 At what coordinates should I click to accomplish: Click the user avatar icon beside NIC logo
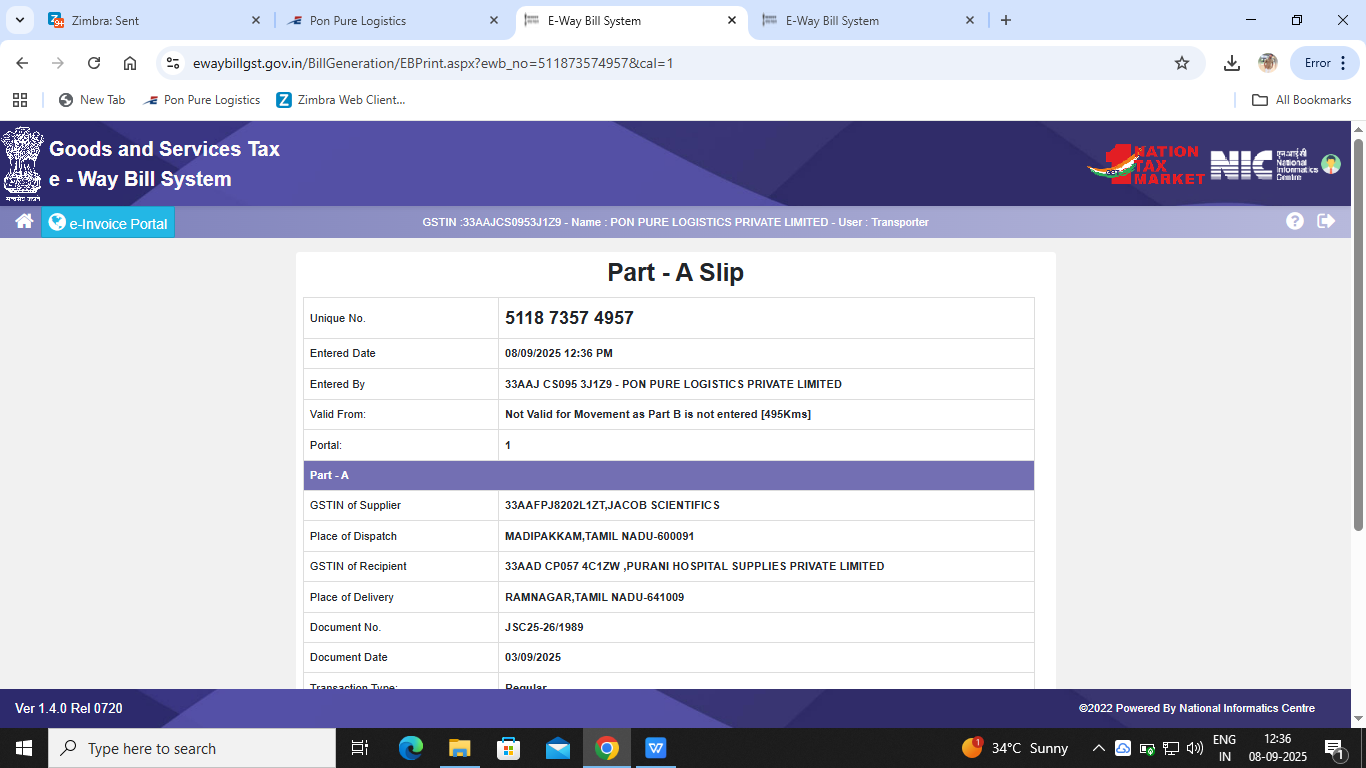[x=1331, y=164]
